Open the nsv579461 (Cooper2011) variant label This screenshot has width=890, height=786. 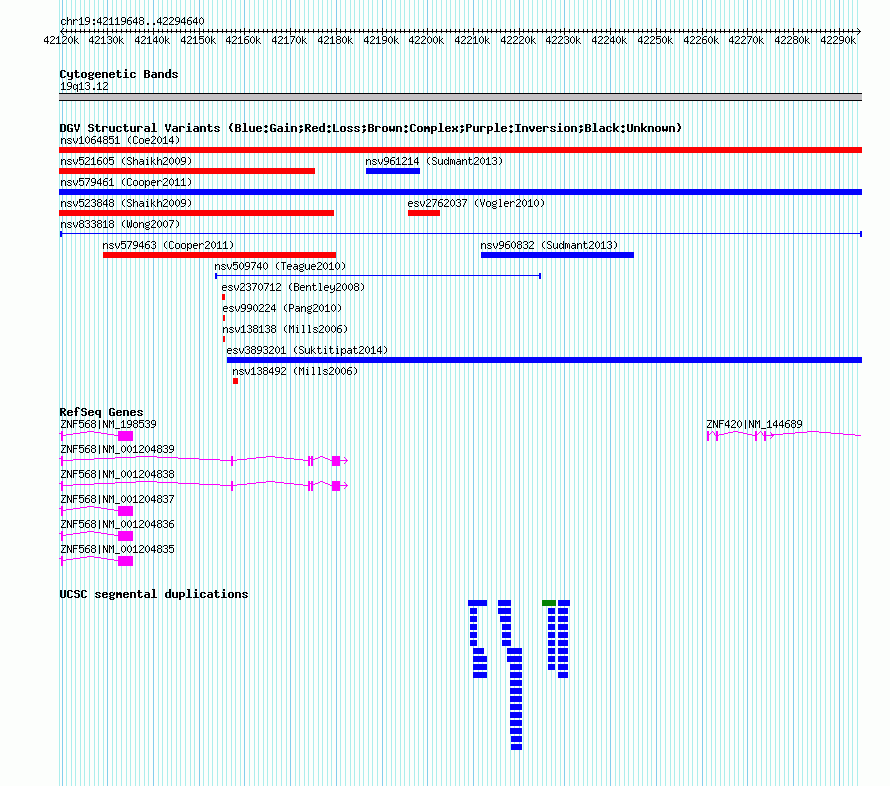pyautogui.click(x=126, y=182)
